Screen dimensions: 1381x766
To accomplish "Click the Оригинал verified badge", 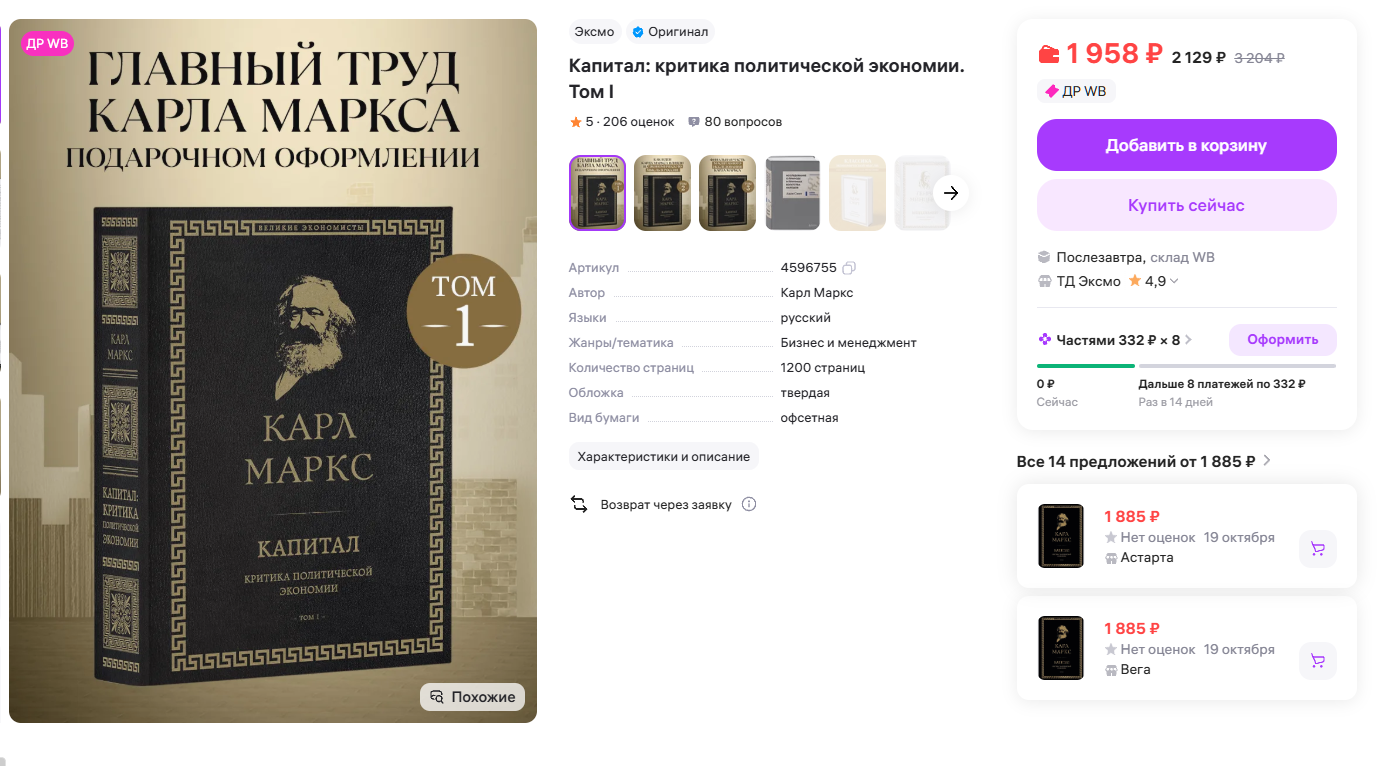I will (670, 32).
